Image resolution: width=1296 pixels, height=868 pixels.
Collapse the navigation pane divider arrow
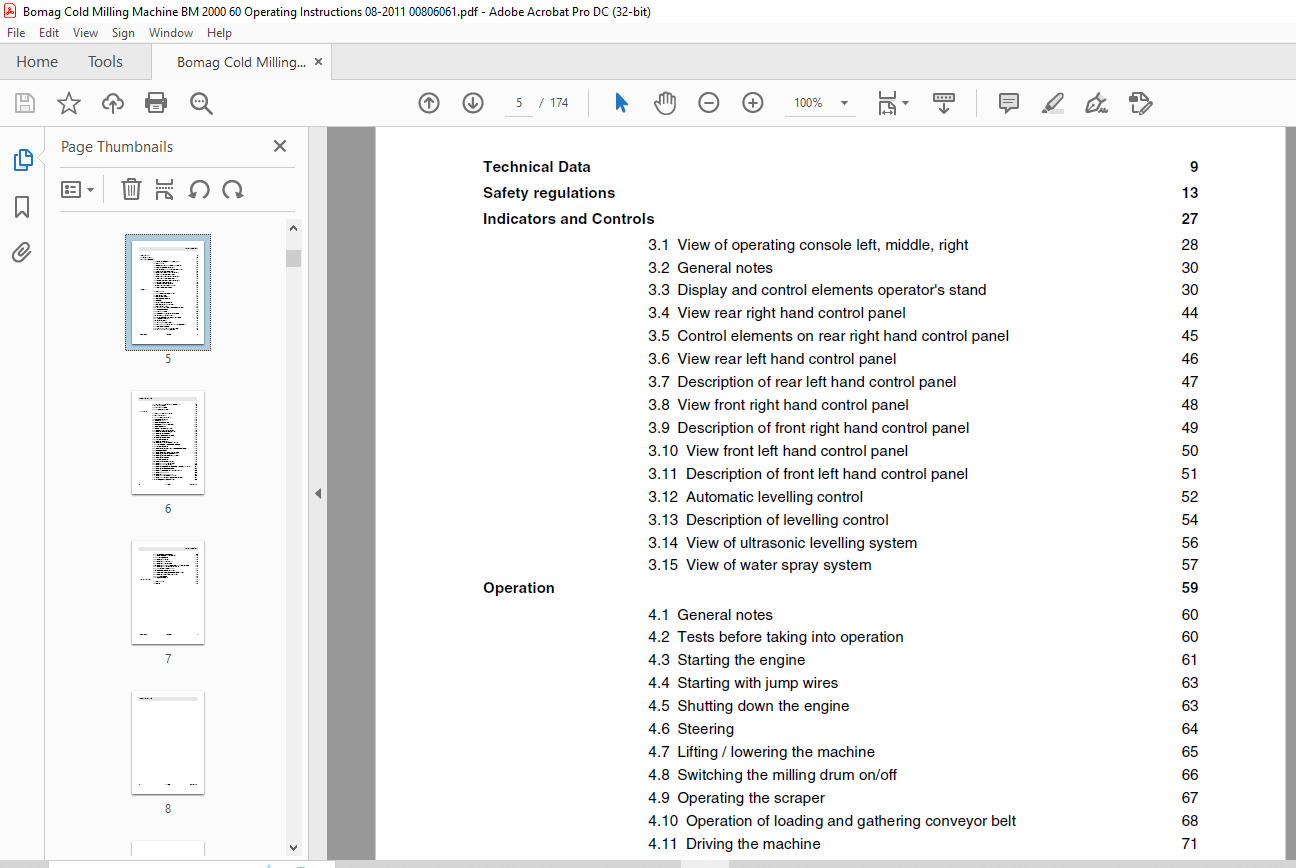318,493
